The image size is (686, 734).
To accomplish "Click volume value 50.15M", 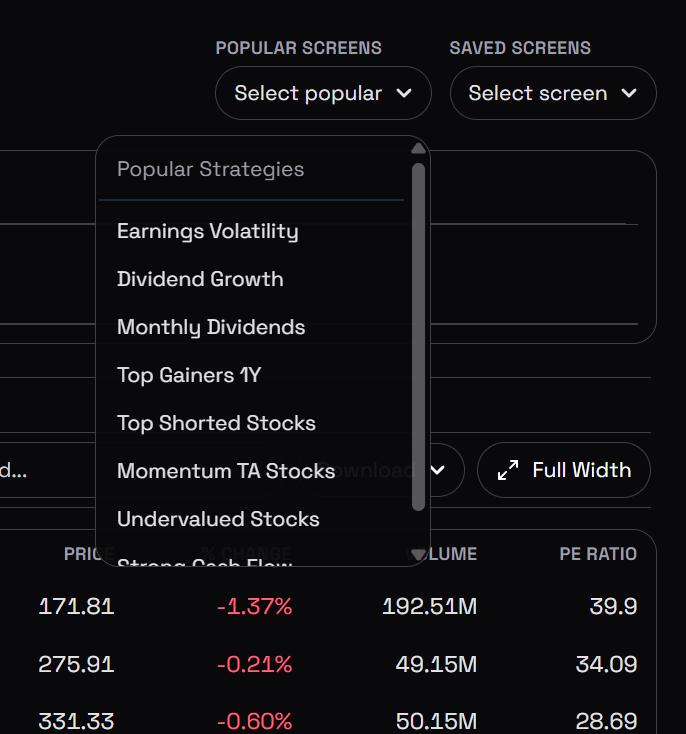I will 436,721.
